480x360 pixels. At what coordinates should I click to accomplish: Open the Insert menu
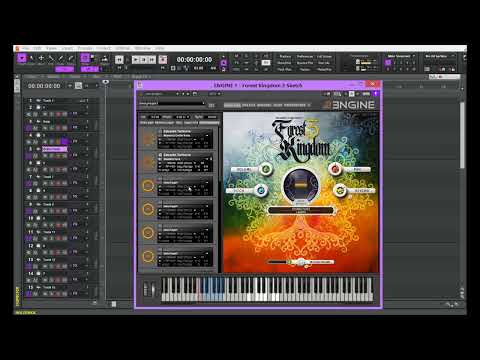pyautogui.click(x=67, y=48)
